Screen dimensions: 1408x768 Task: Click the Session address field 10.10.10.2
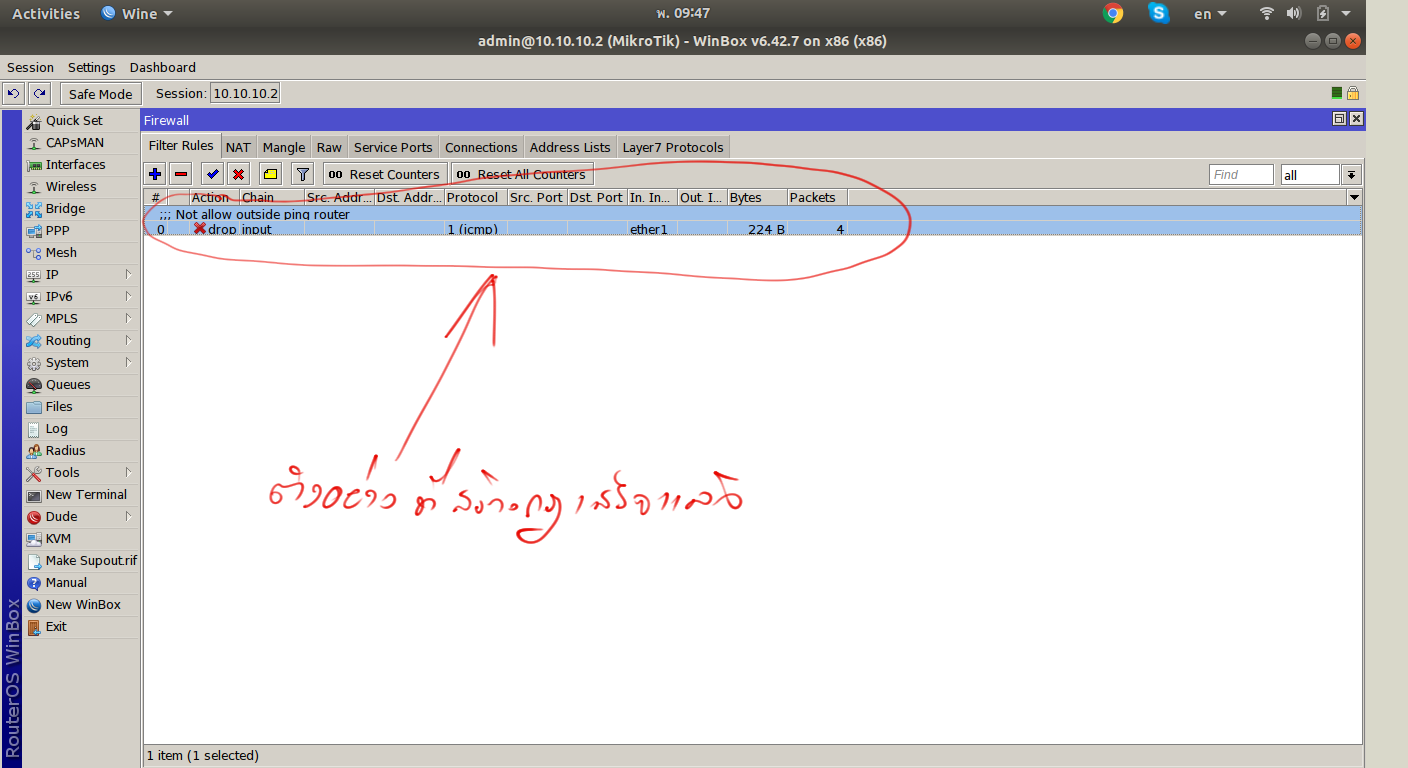click(245, 94)
